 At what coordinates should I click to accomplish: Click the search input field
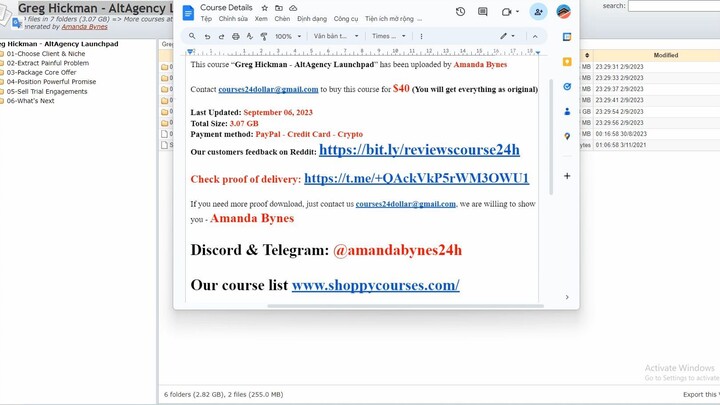673,6
